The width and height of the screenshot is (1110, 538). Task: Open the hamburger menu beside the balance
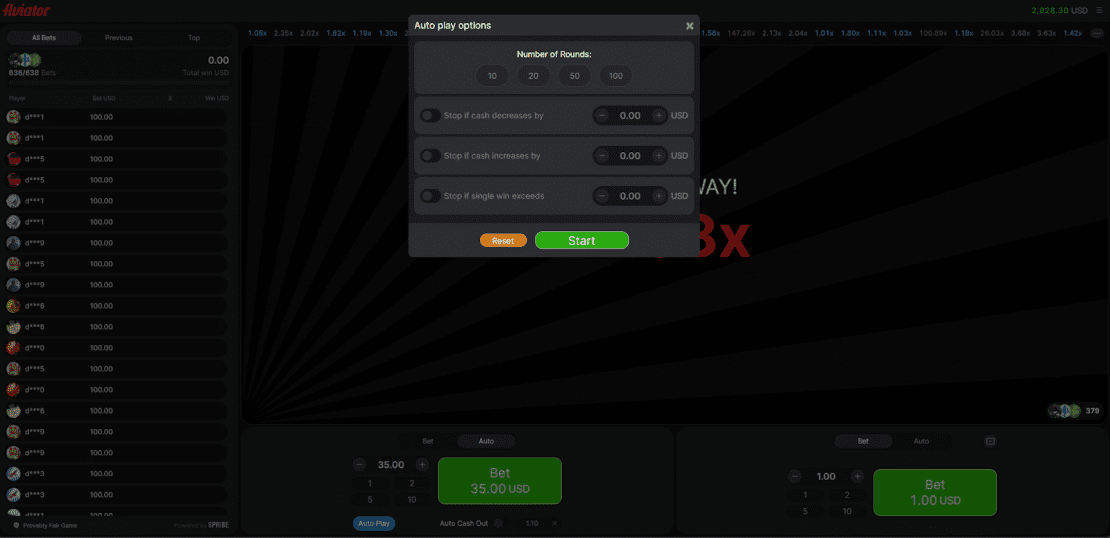click(x=1098, y=10)
